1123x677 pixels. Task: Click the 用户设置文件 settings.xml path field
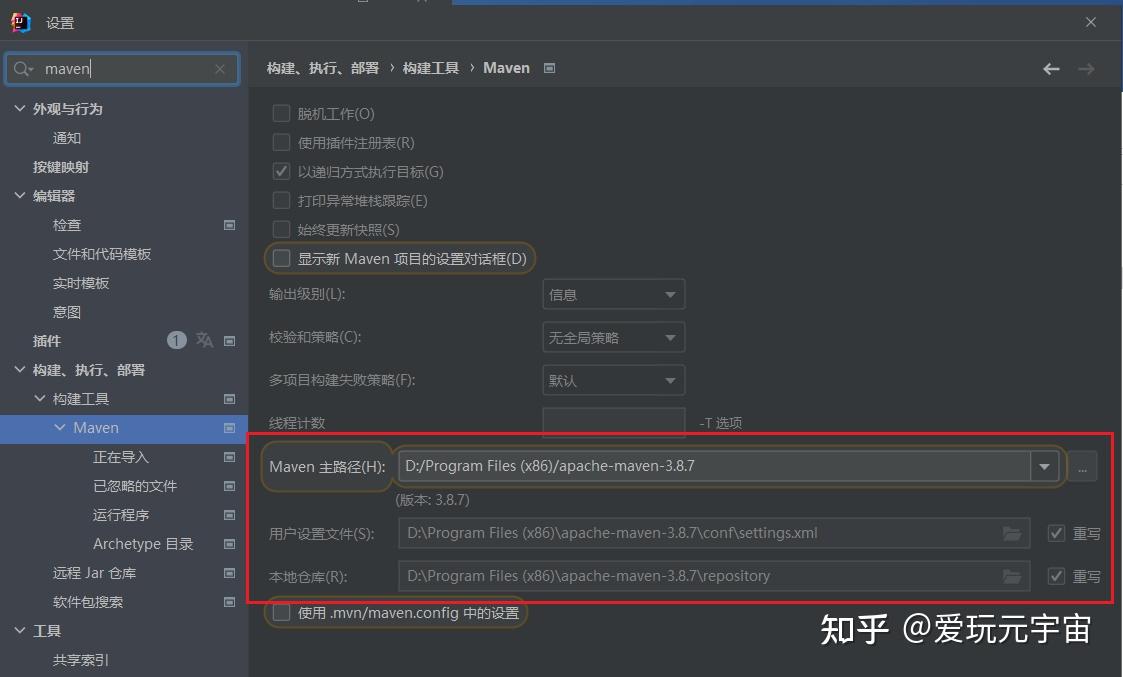click(x=714, y=533)
